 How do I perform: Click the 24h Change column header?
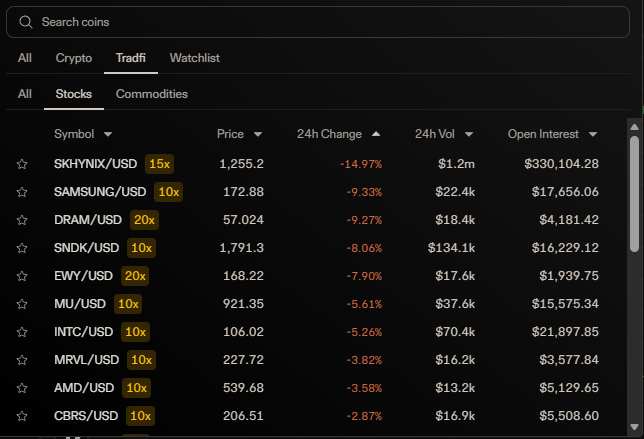329,134
